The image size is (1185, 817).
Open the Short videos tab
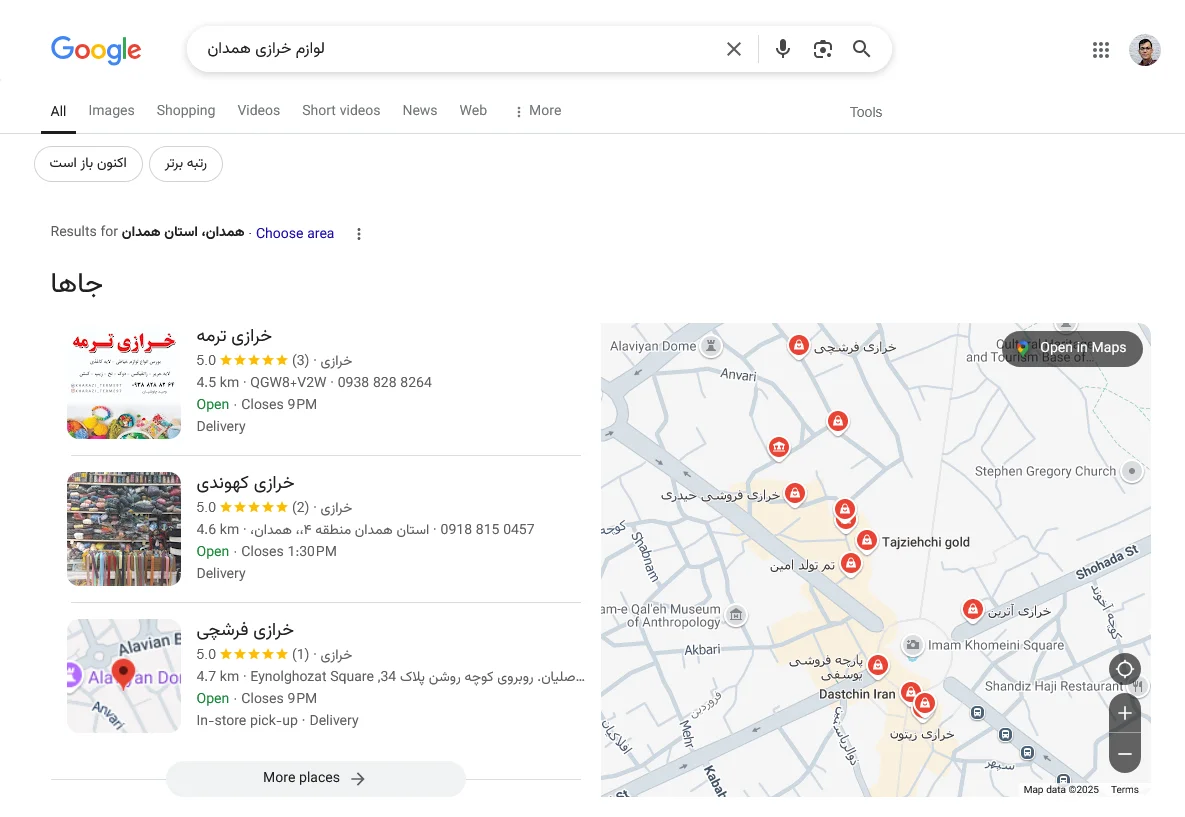coord(341,110)
